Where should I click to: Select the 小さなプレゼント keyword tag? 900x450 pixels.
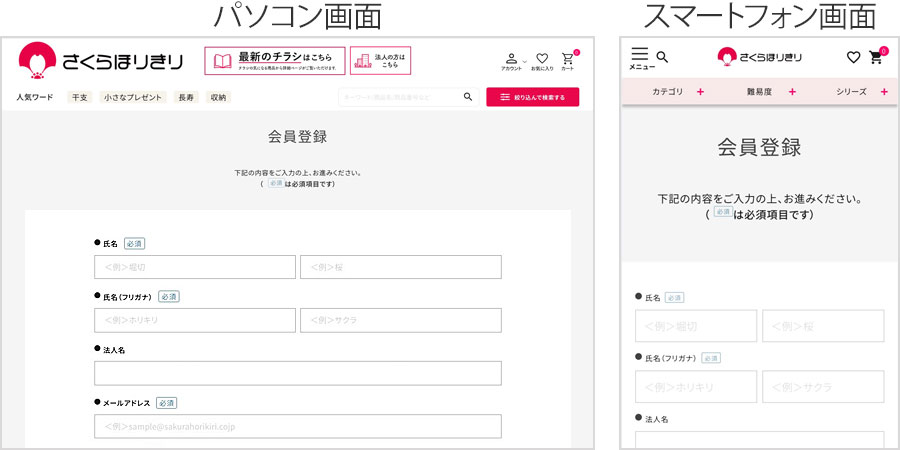pos(133,97)
